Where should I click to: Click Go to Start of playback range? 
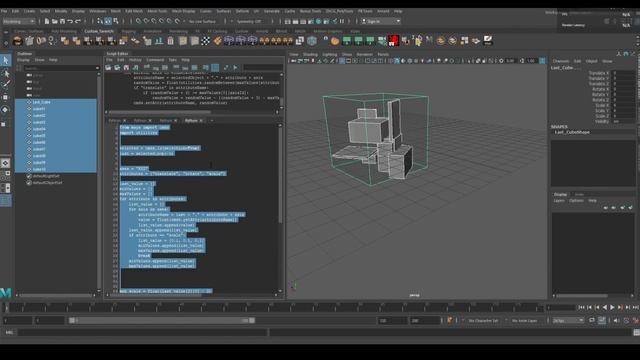click(582, 308)
